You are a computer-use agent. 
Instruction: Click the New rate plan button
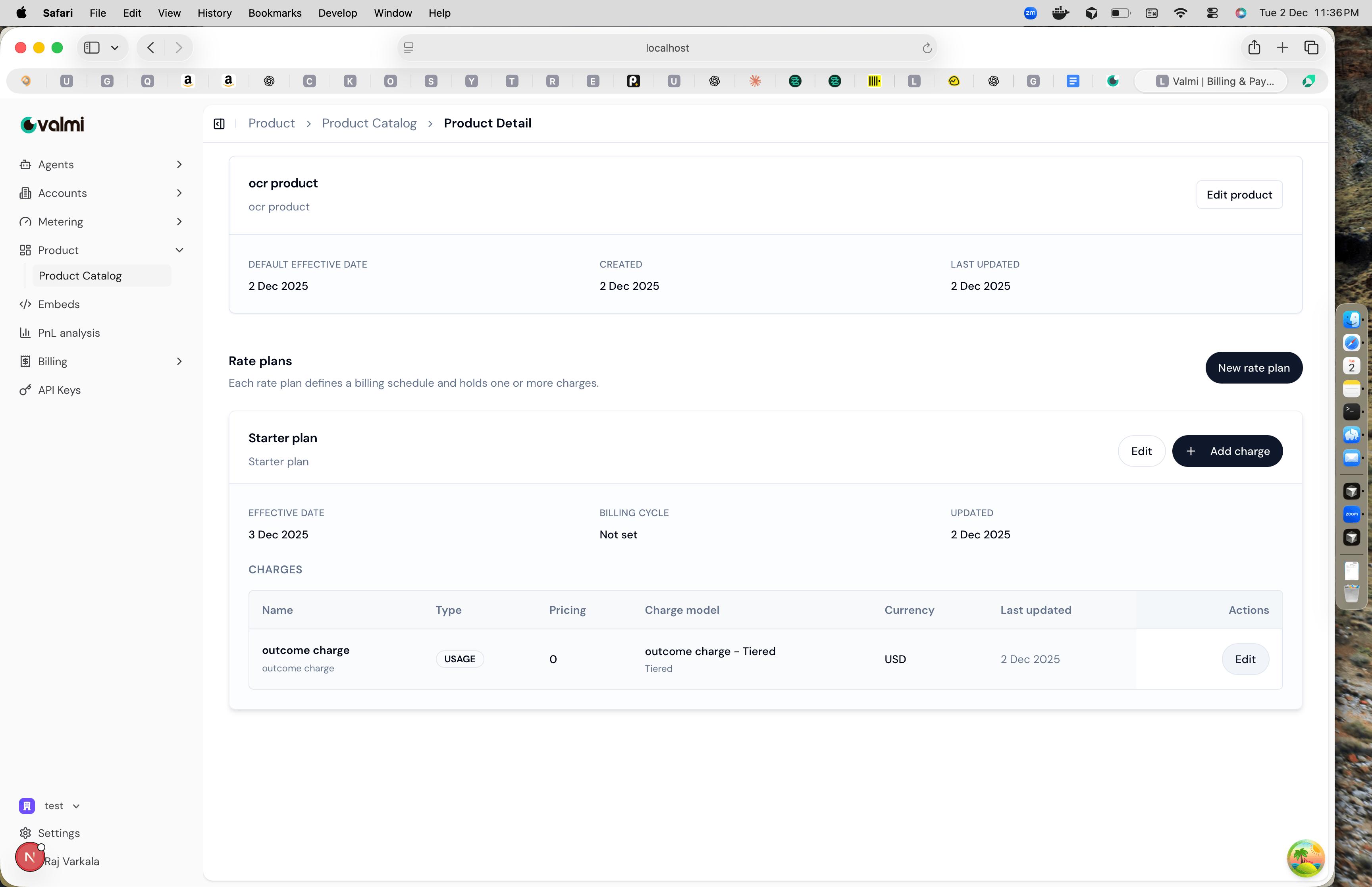[1253, 368]
